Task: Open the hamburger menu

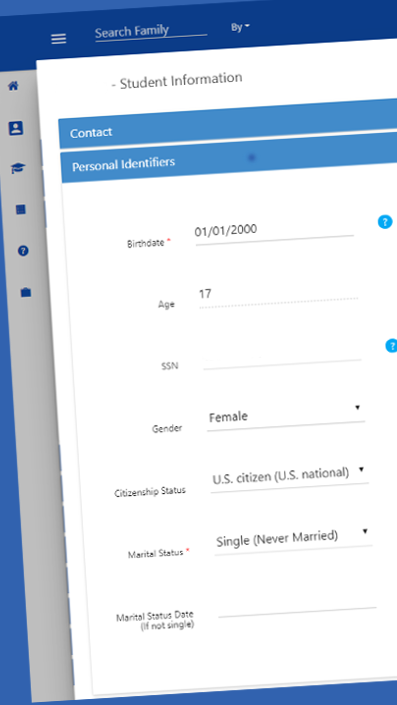Action: [58, 39]
